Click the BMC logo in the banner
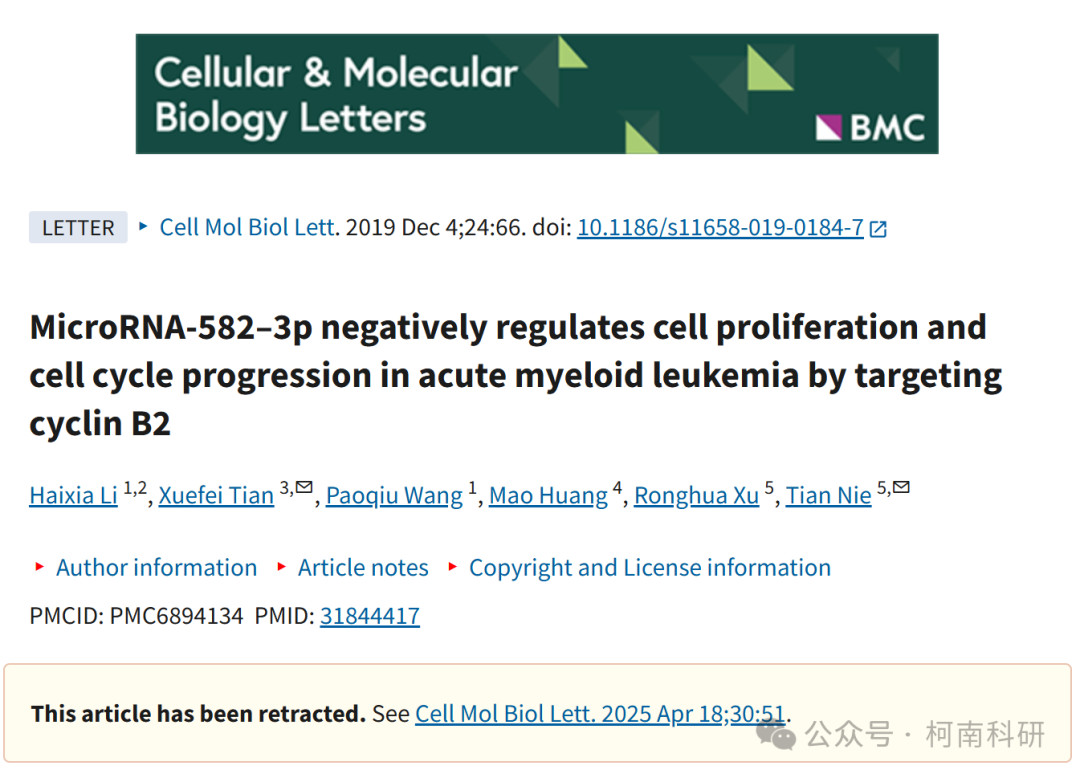 coord(871,127)
